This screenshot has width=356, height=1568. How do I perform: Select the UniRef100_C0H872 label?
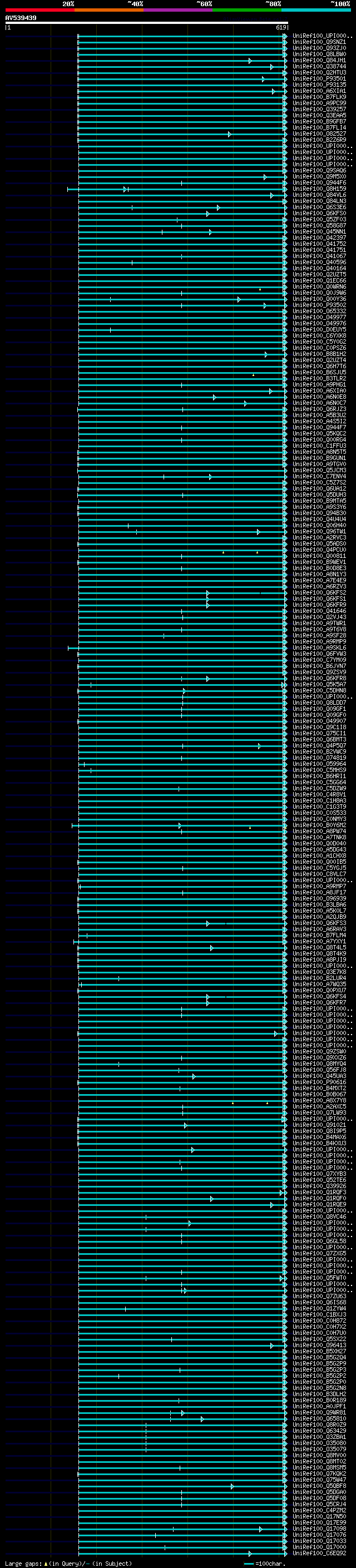coord(319,1320)
